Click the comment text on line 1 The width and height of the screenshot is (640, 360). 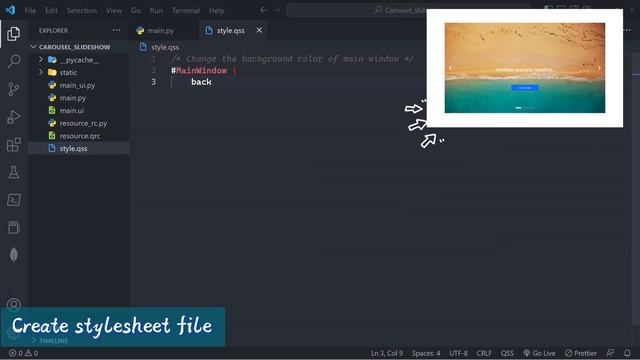pos(293,59)
